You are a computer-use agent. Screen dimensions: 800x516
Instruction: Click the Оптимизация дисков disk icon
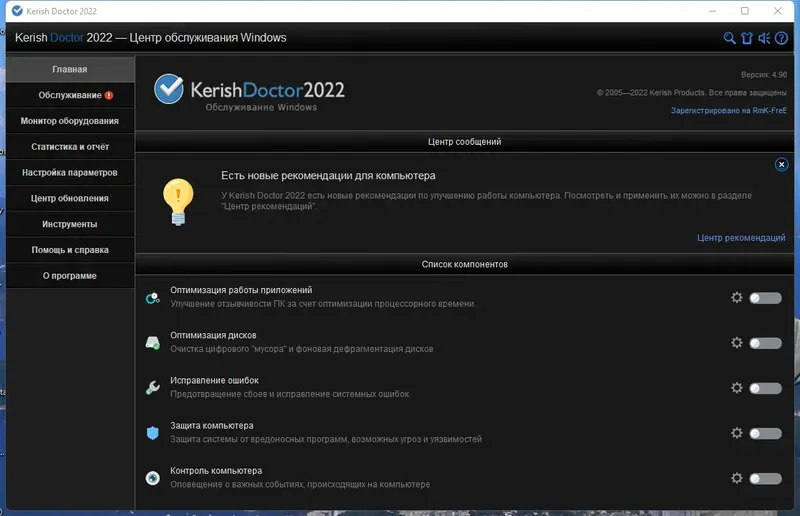tap(153, 343)
